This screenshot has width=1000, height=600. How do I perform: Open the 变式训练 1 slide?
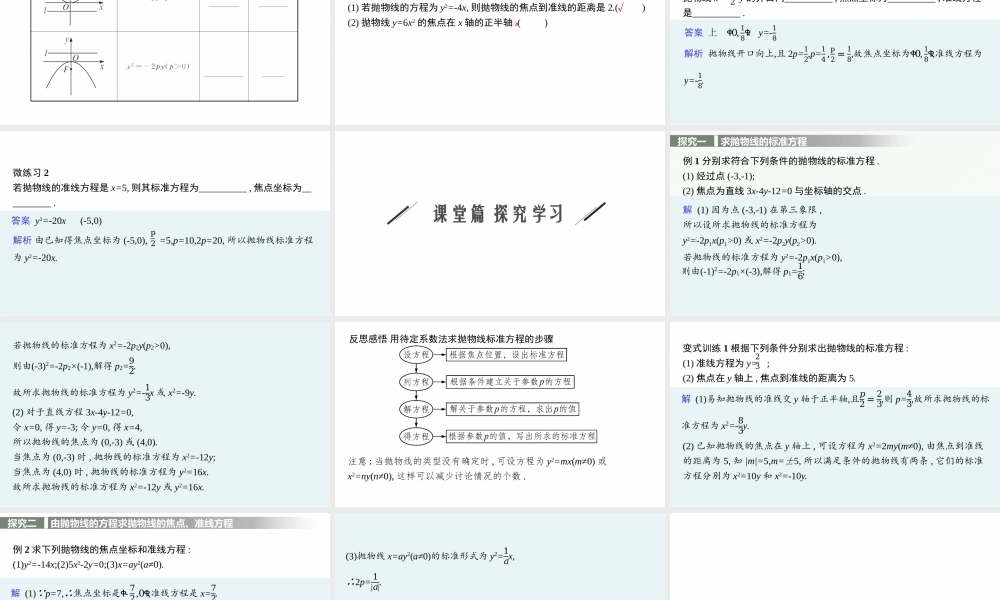pyautogui.click(x=834, y=415)
